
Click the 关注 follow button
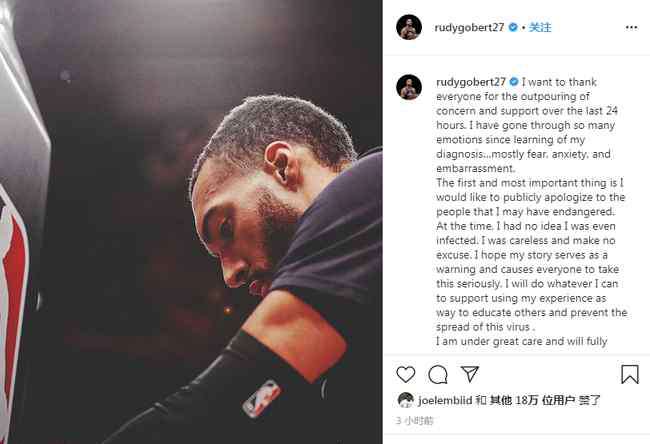tap(540, 27)
